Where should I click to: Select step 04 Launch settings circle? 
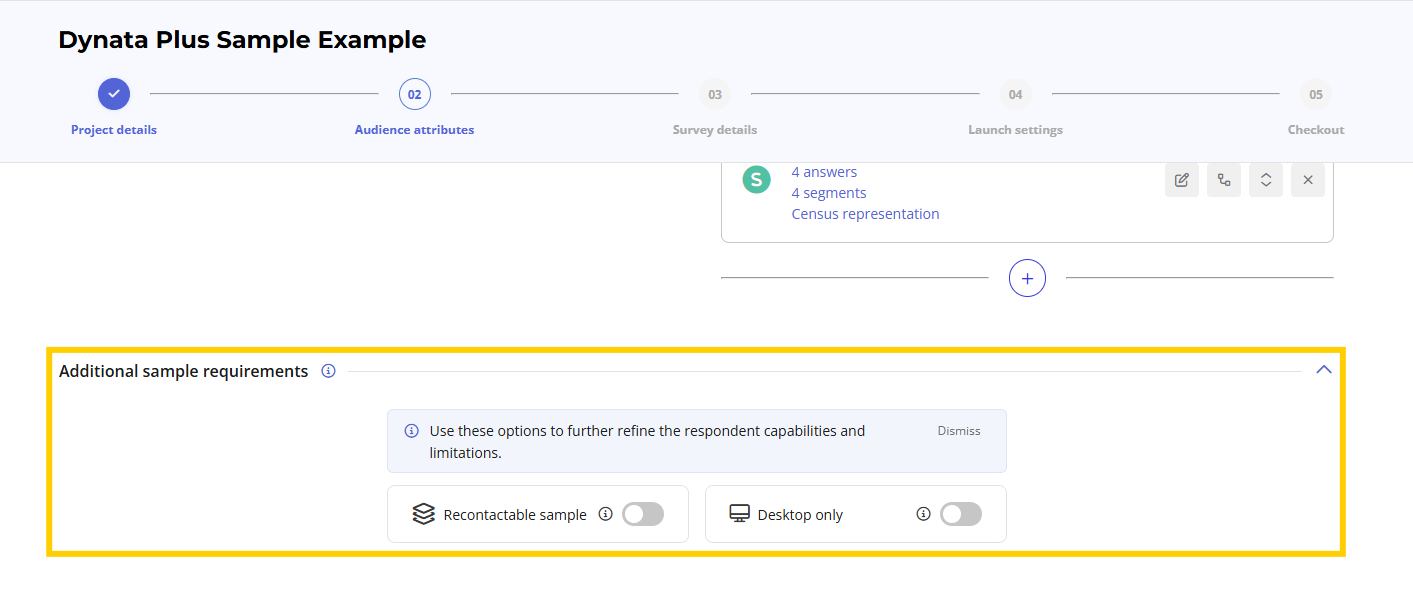pyautogui.click(x=1016, y=94)
